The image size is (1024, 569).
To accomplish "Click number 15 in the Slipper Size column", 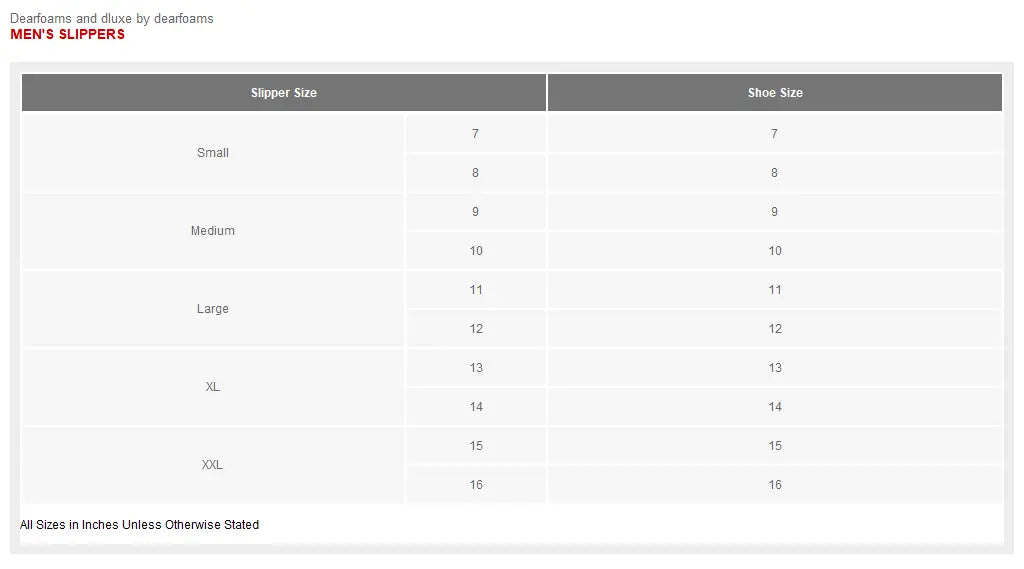I will click(476, 446).
